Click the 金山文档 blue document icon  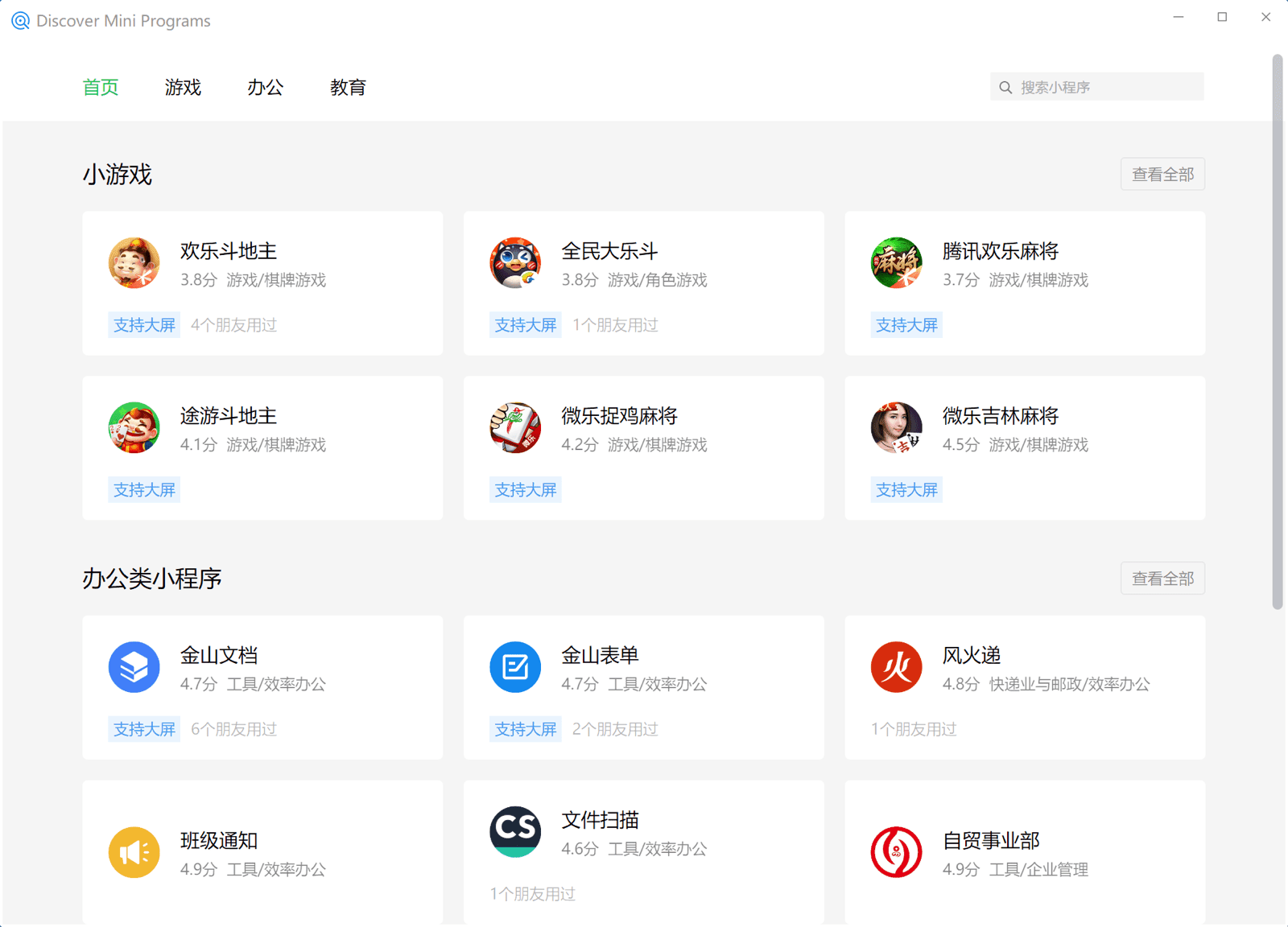(134, 666)
